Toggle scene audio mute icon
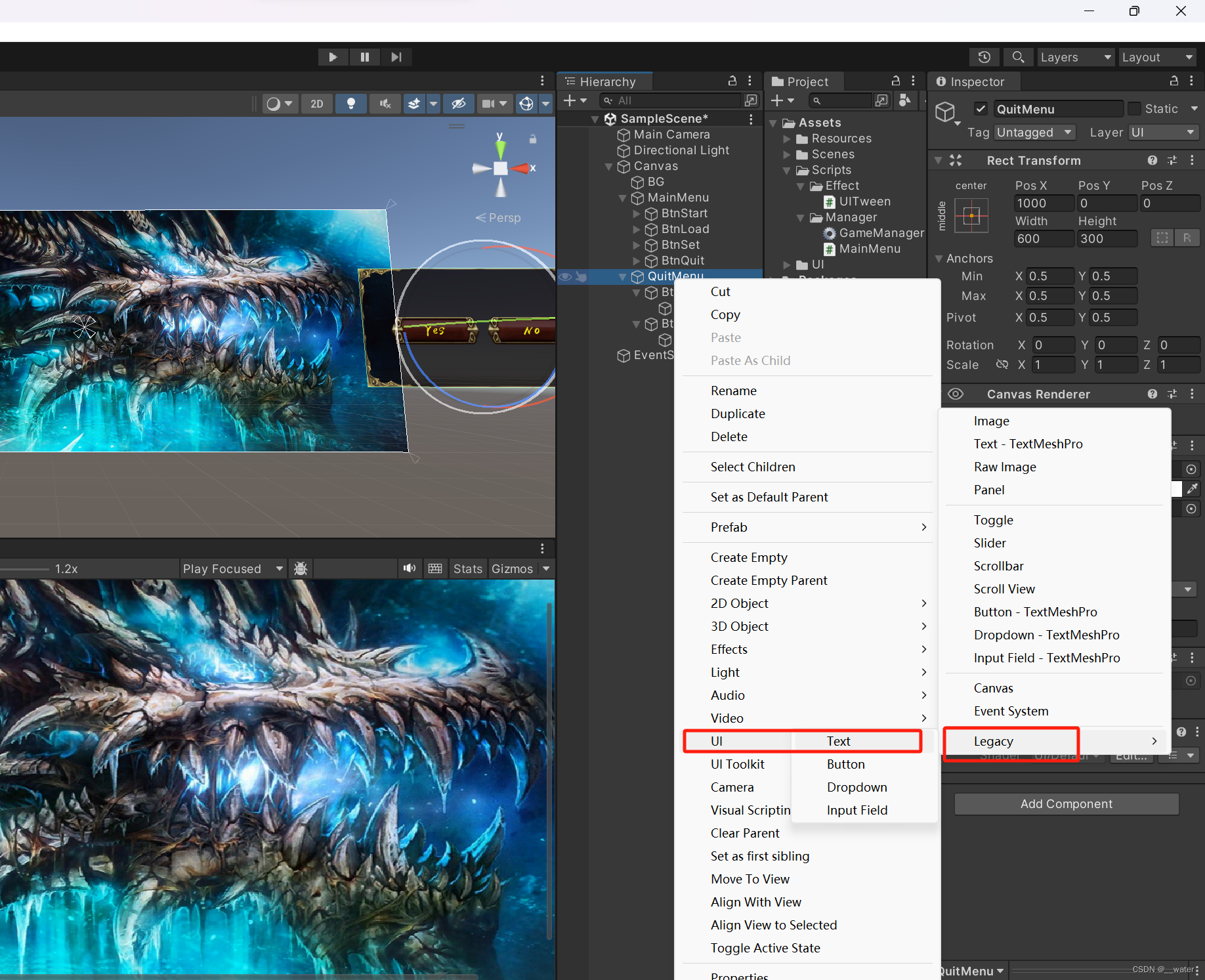Screen dimensions: 1205x980 385,104
